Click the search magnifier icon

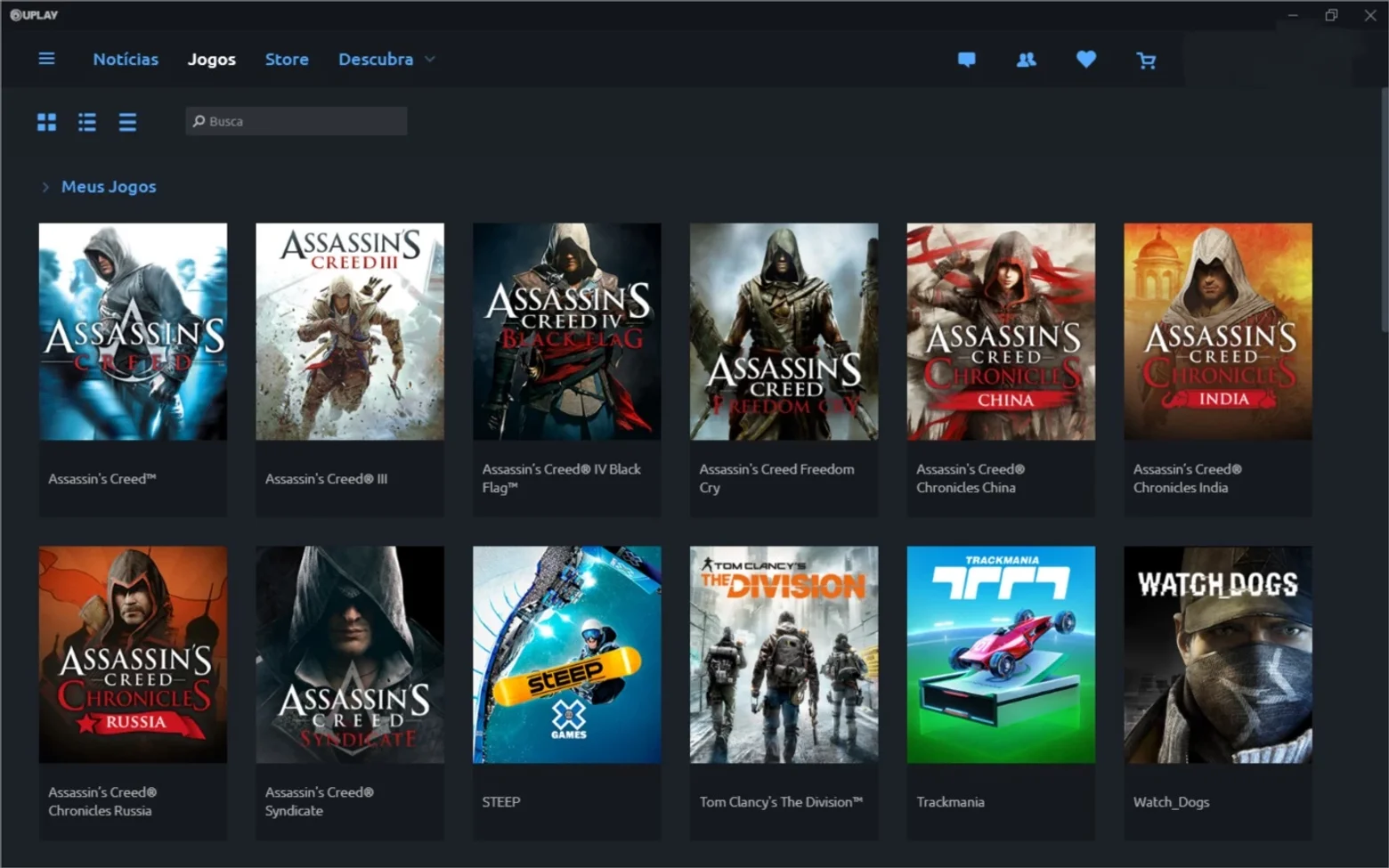coord(199,121)
